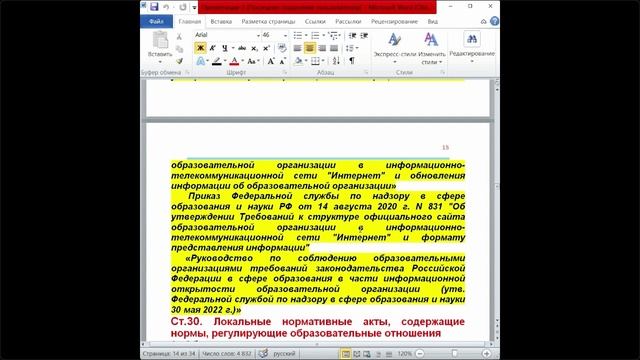Click Число слов word count in status bar

point(227,353)
